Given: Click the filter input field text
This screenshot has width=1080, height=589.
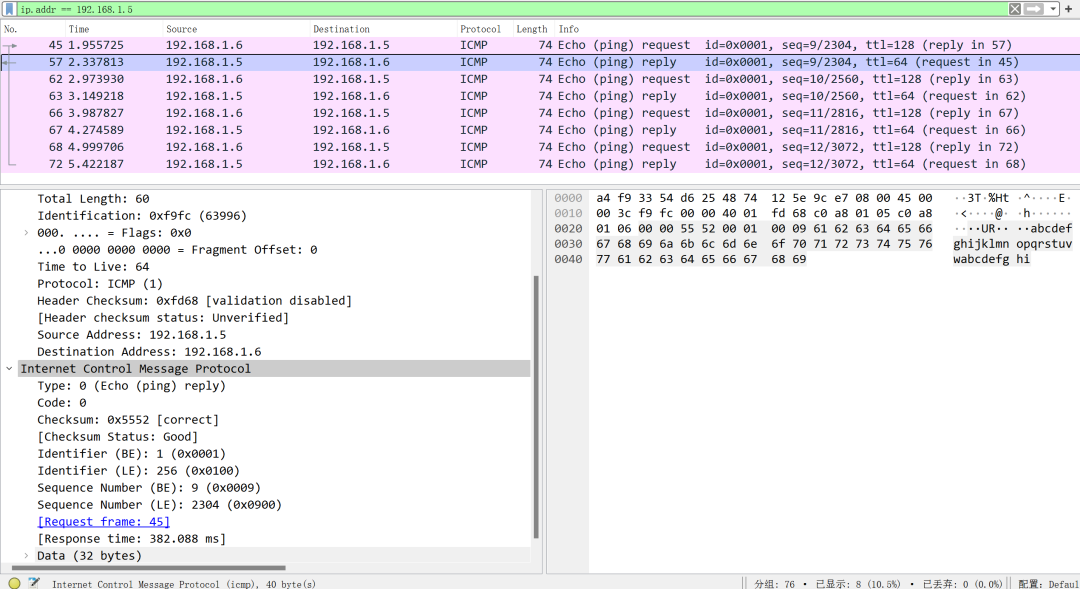Looking at the screenshot, I should click(x=76, y=10).
